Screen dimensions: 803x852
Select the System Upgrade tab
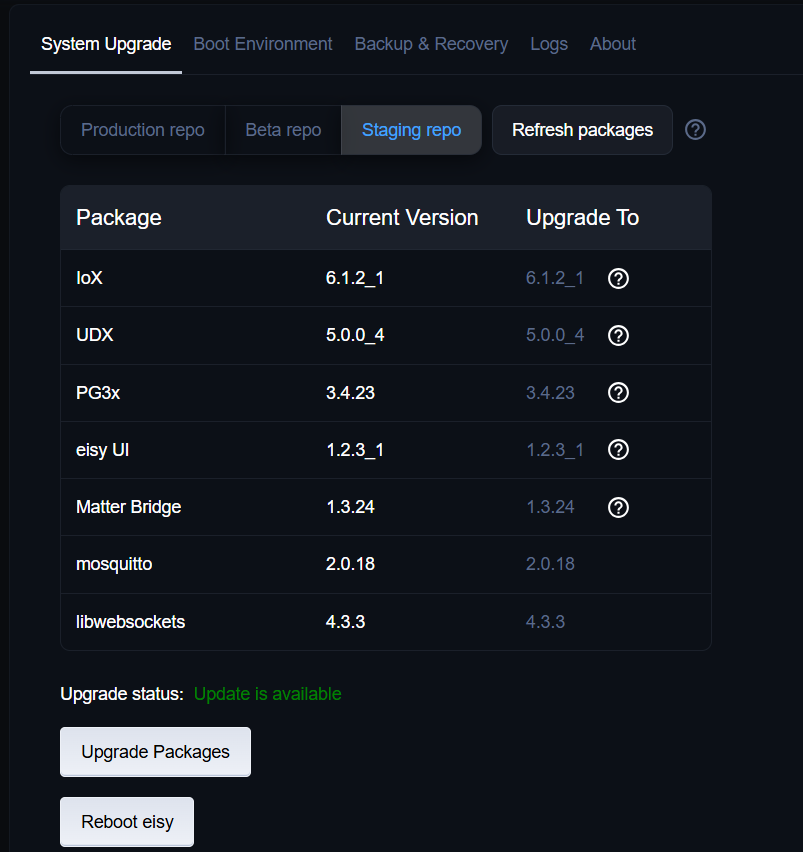pos(106,44)
